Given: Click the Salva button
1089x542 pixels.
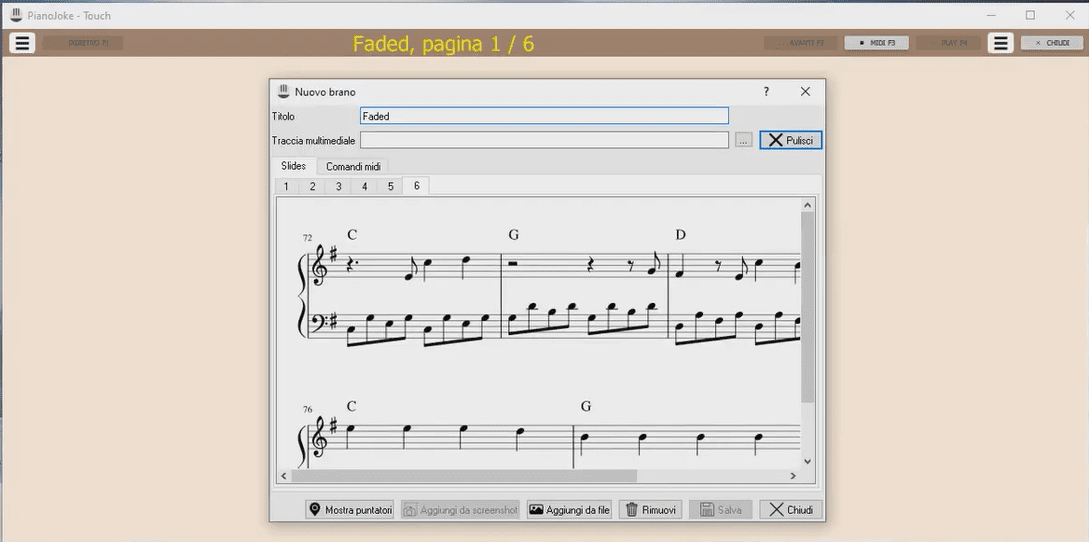Looking at the screenshot, I should 720,510.
